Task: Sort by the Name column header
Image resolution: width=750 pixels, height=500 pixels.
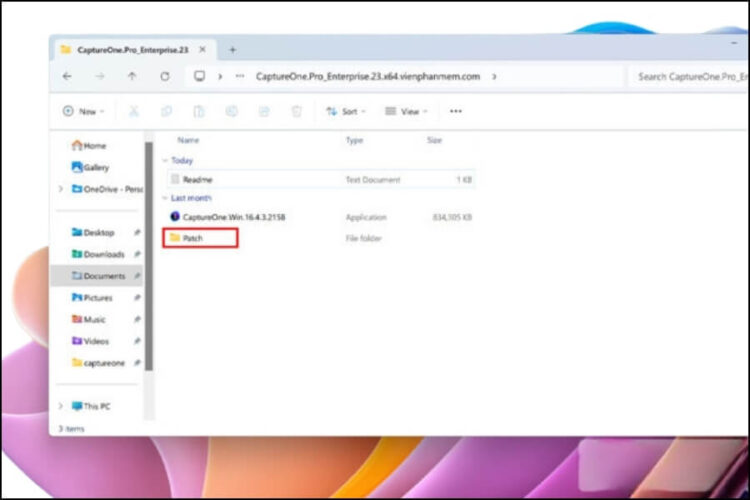Action: point(188,140)
